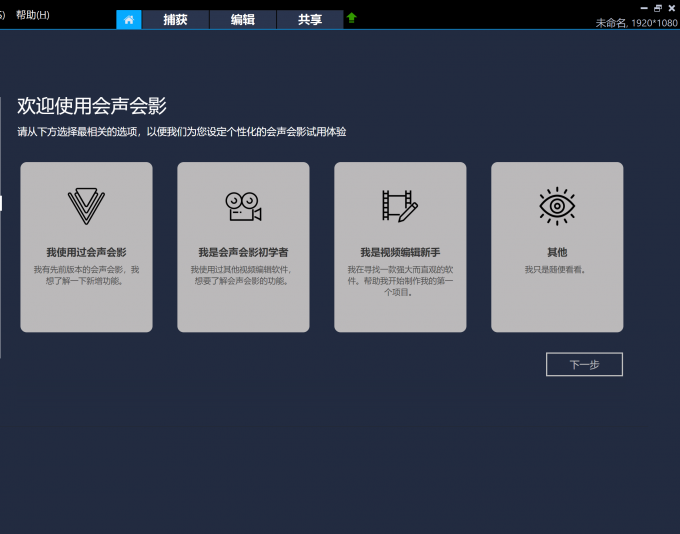
Task: Close the VideoStudio window
Action: (x=672, y=8)
